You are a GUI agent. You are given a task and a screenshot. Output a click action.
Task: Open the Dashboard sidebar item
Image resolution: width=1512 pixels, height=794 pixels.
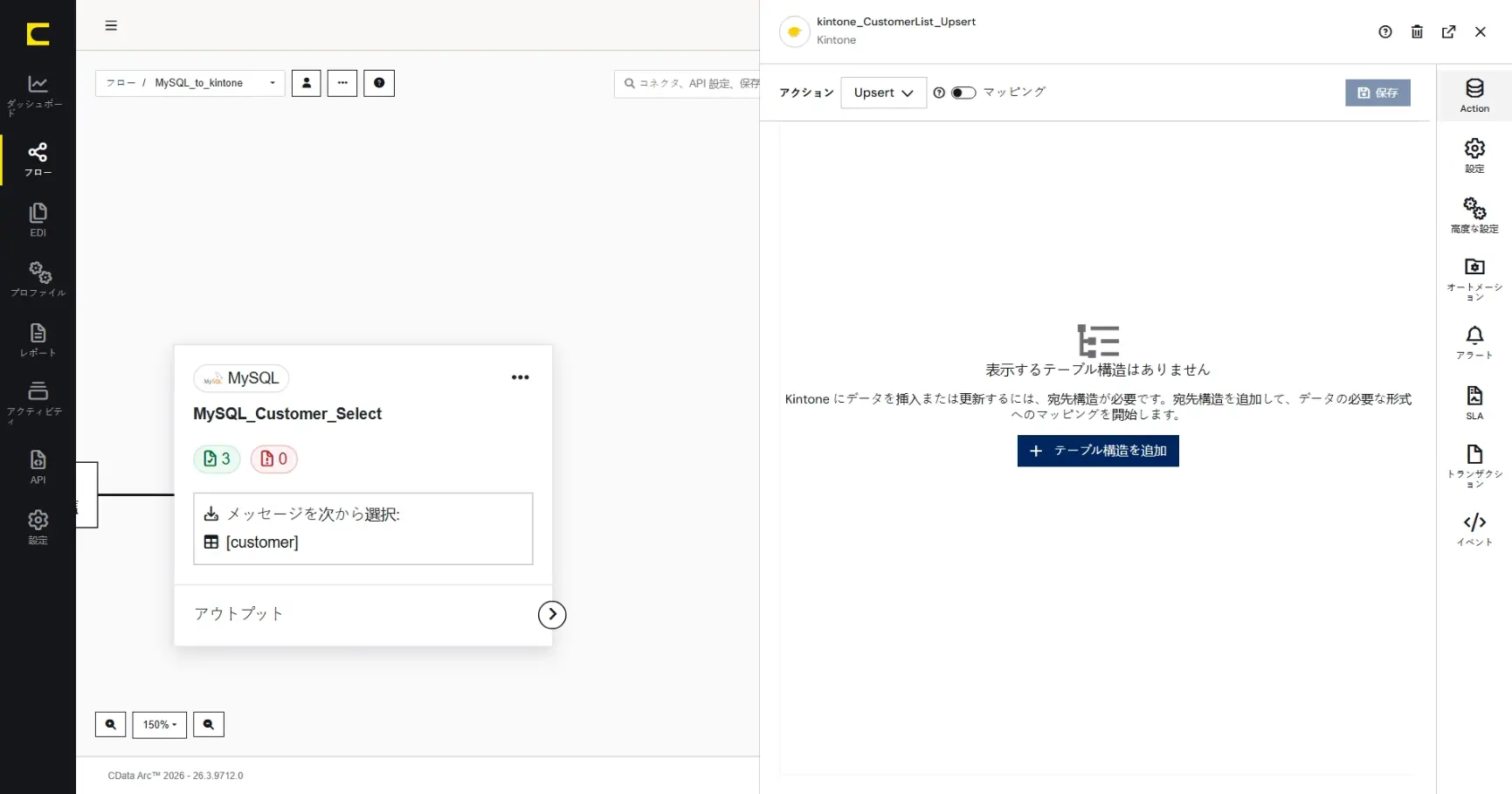click(x=38, y=95)
